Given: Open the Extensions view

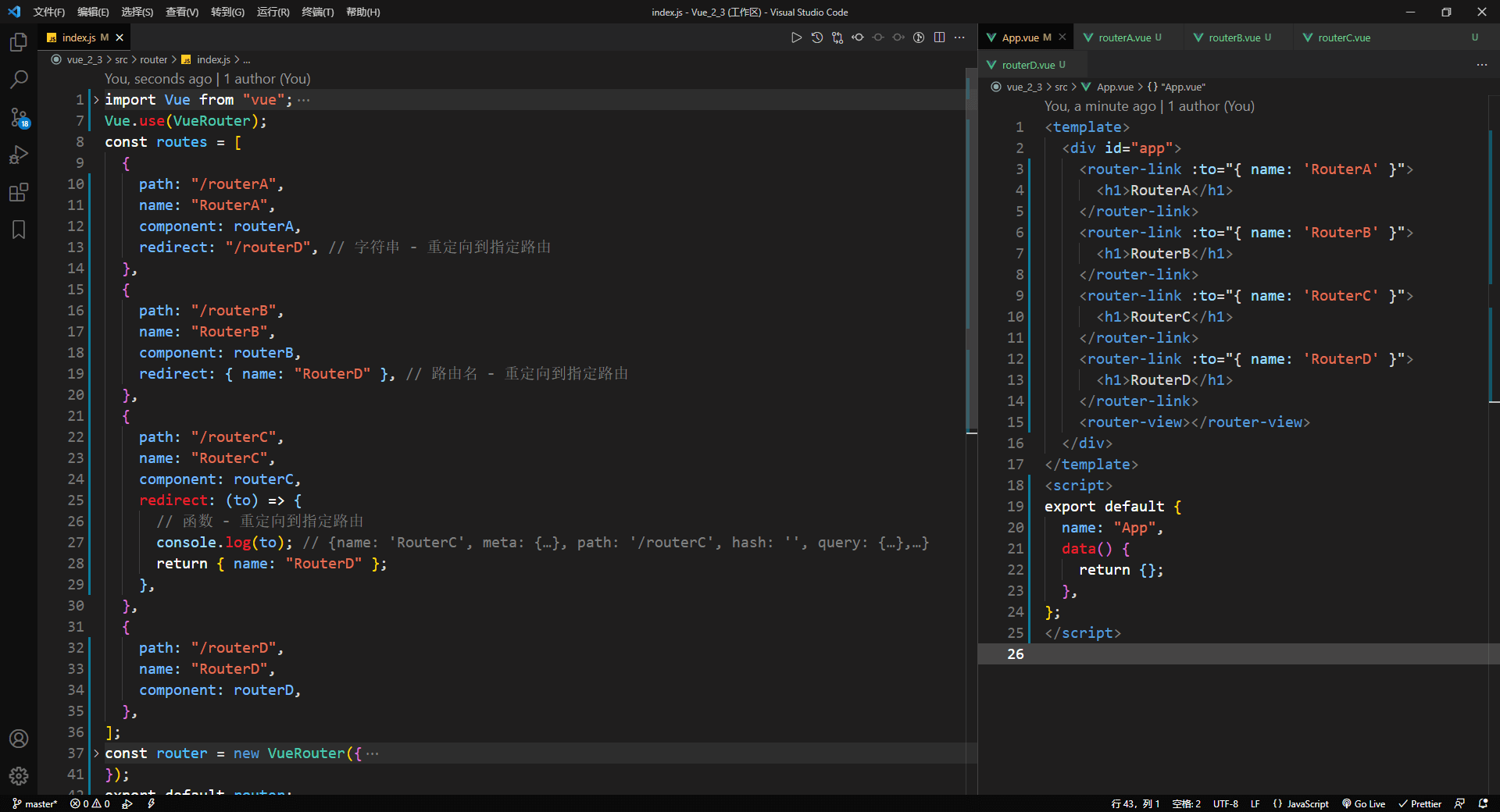Looking at the screenshot, I should pos(19,192).
